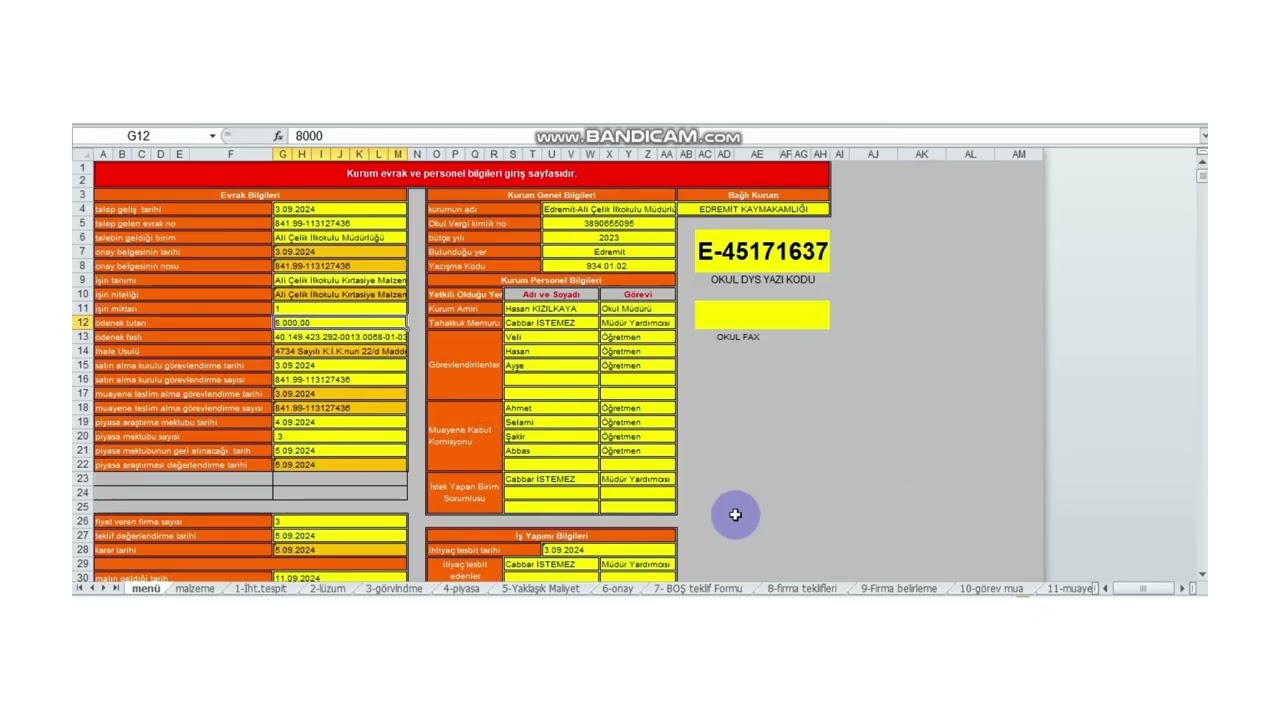The width and height of the screenshot is (1280, 720).
Task: Open the 5-Yaklaşık Maliyet sheet tab
Action: click(x=541, y=588)
